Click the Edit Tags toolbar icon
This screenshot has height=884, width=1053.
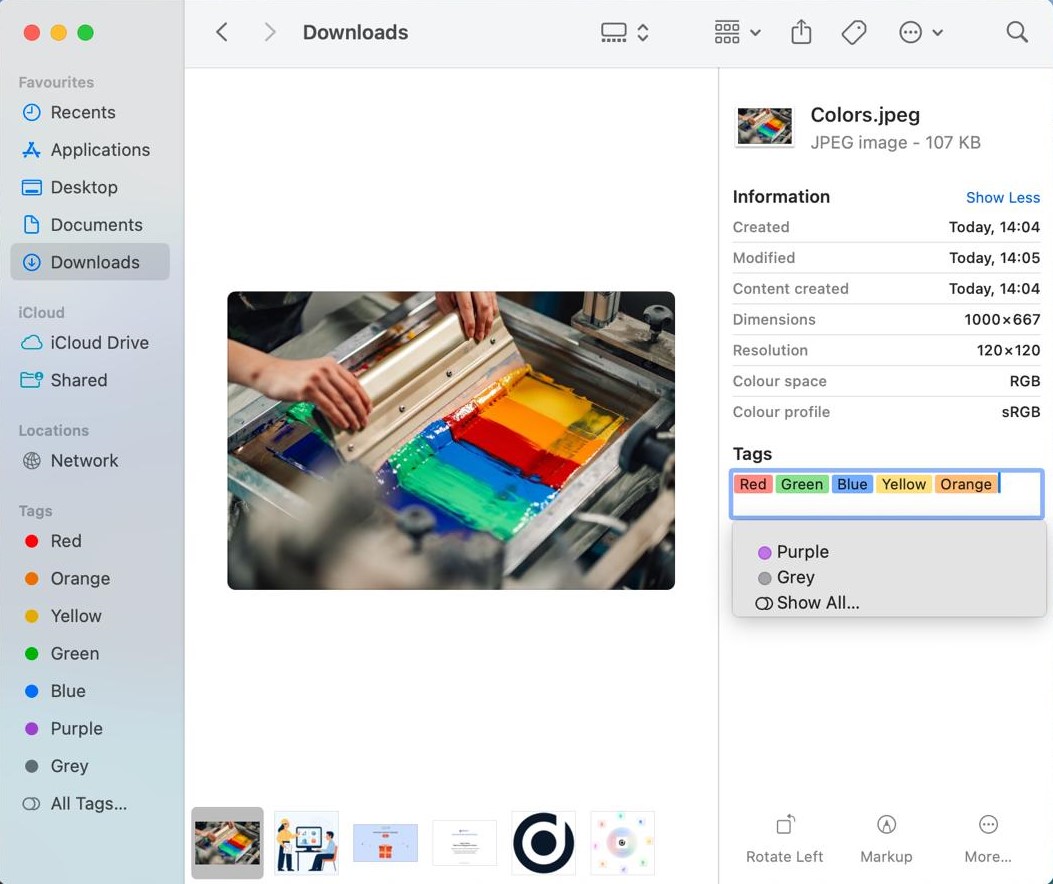[854, 33]
